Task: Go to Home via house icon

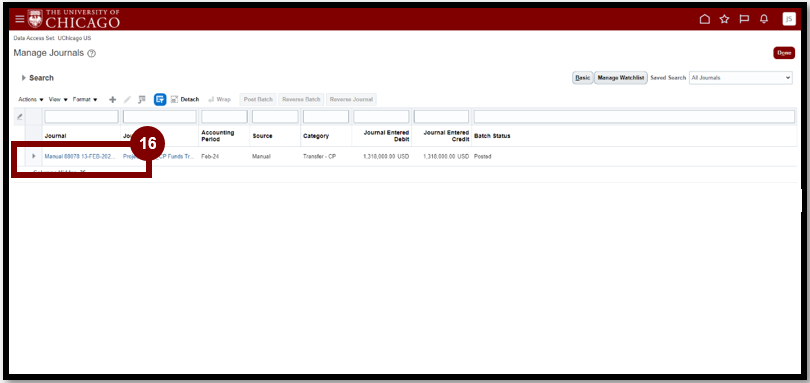Action: click(x=705, y=19)
